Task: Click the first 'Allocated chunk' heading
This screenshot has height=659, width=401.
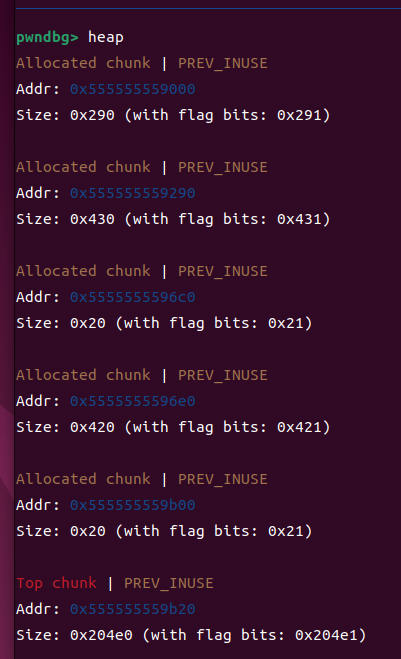Action: tap(83, 63)
